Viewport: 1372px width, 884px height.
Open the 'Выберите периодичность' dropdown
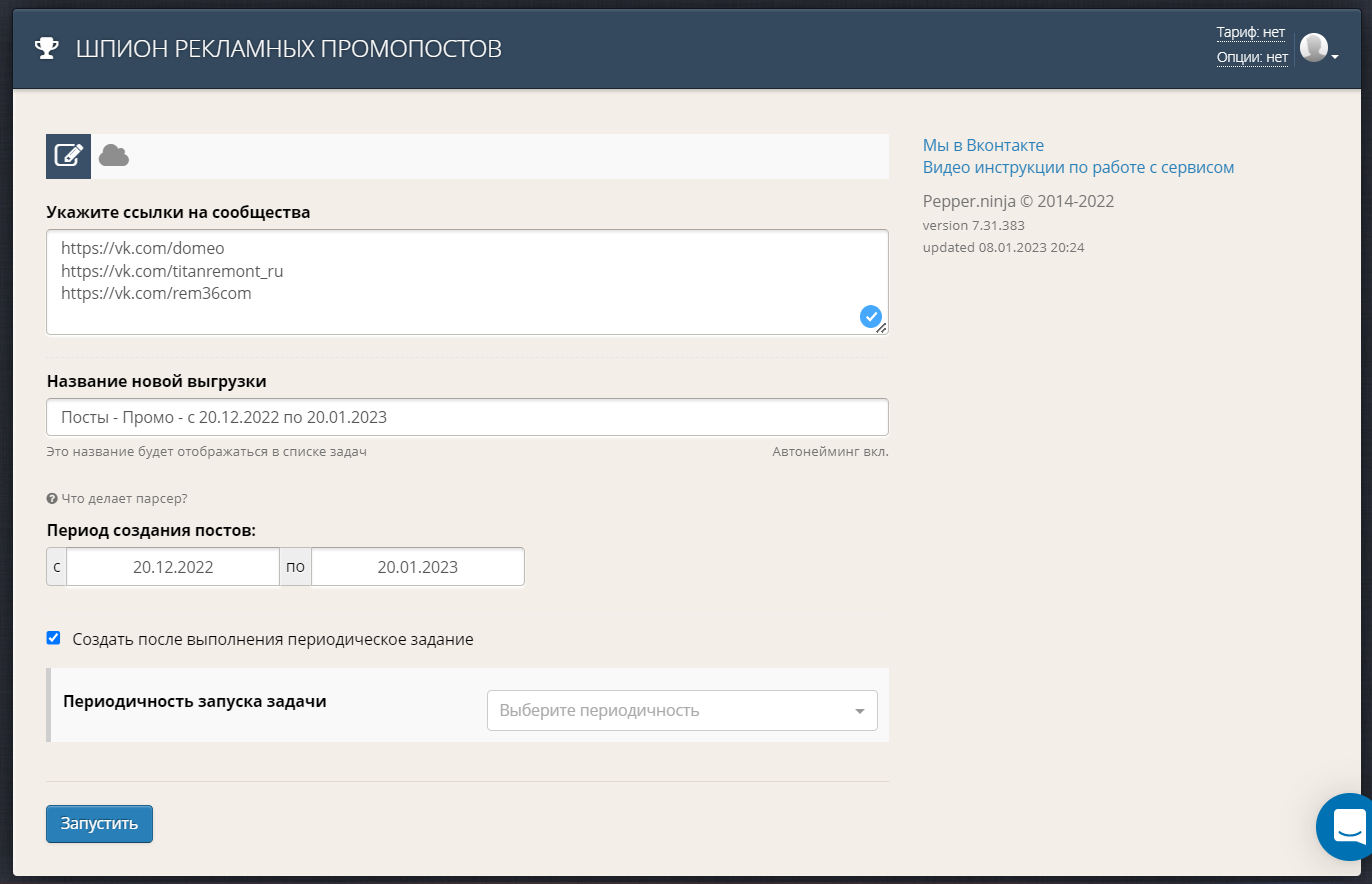click(682, 711)
